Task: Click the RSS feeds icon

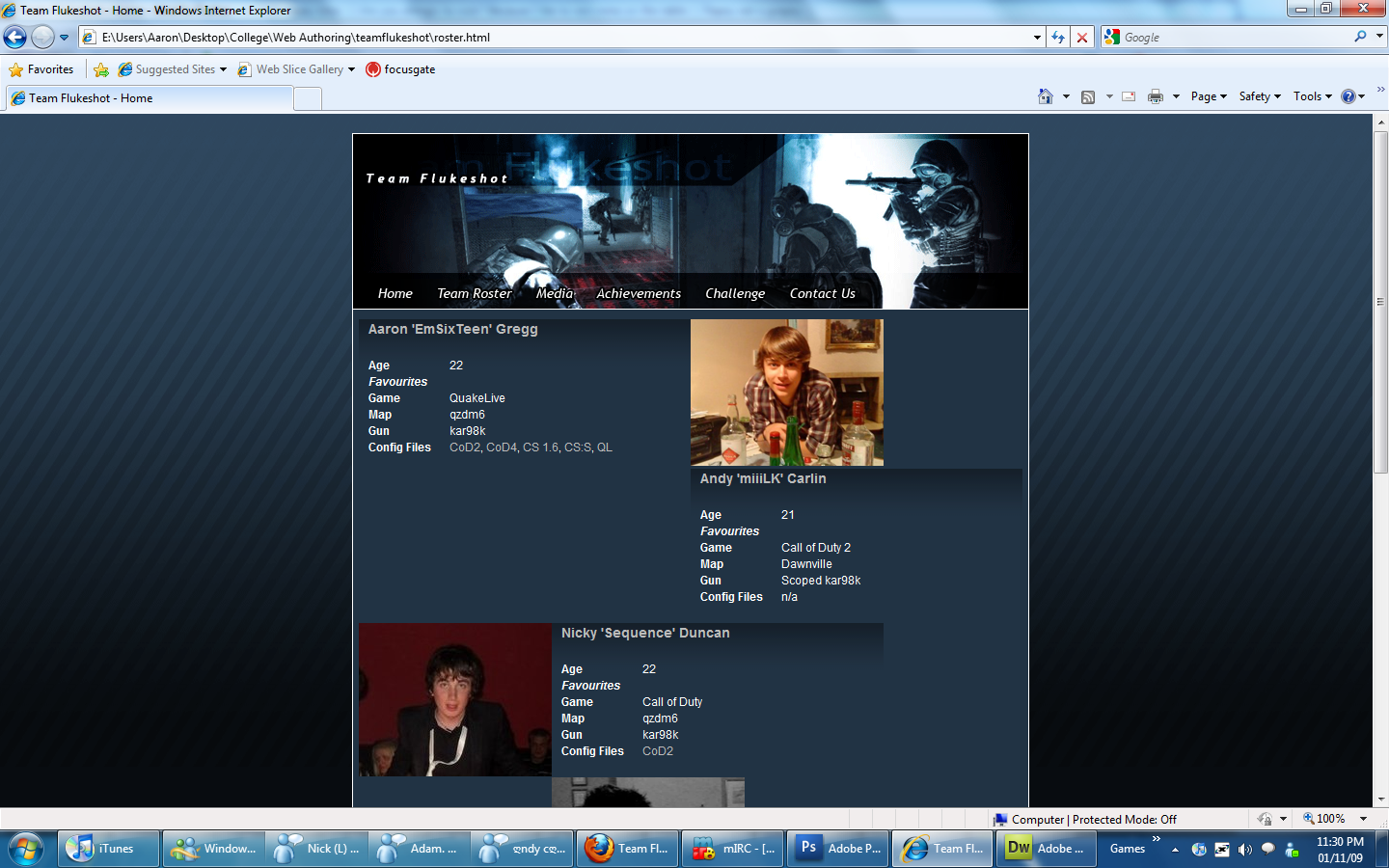Action: [x=1088, y=96]
